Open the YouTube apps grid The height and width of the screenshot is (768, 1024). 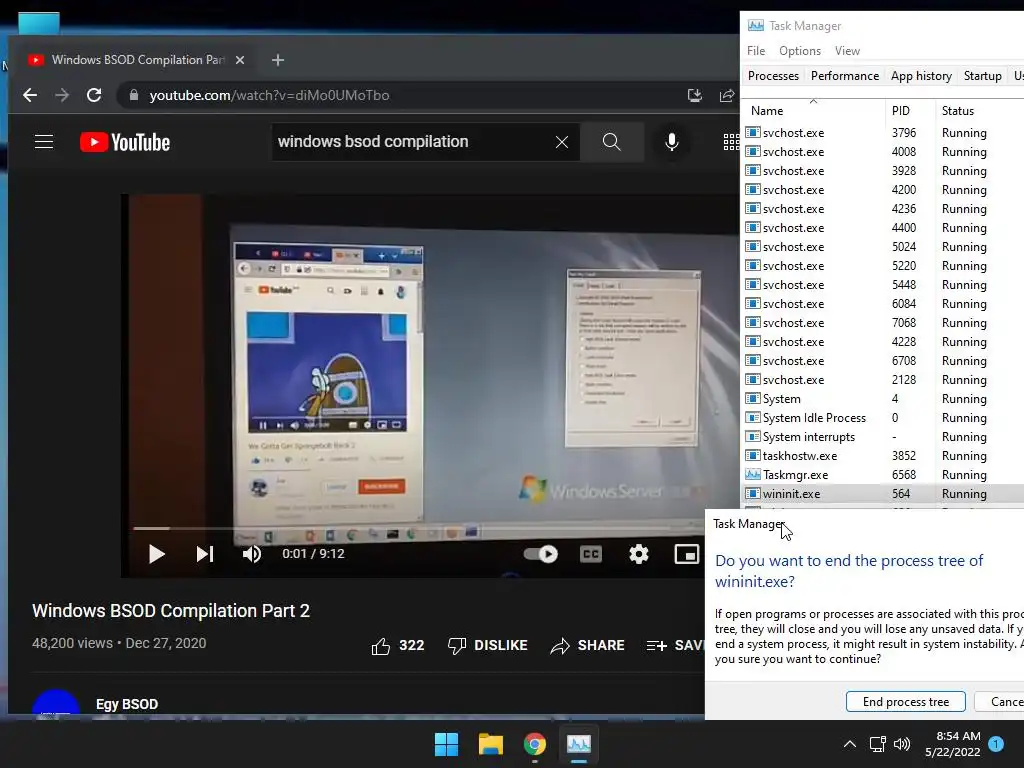tap(731, 142)
